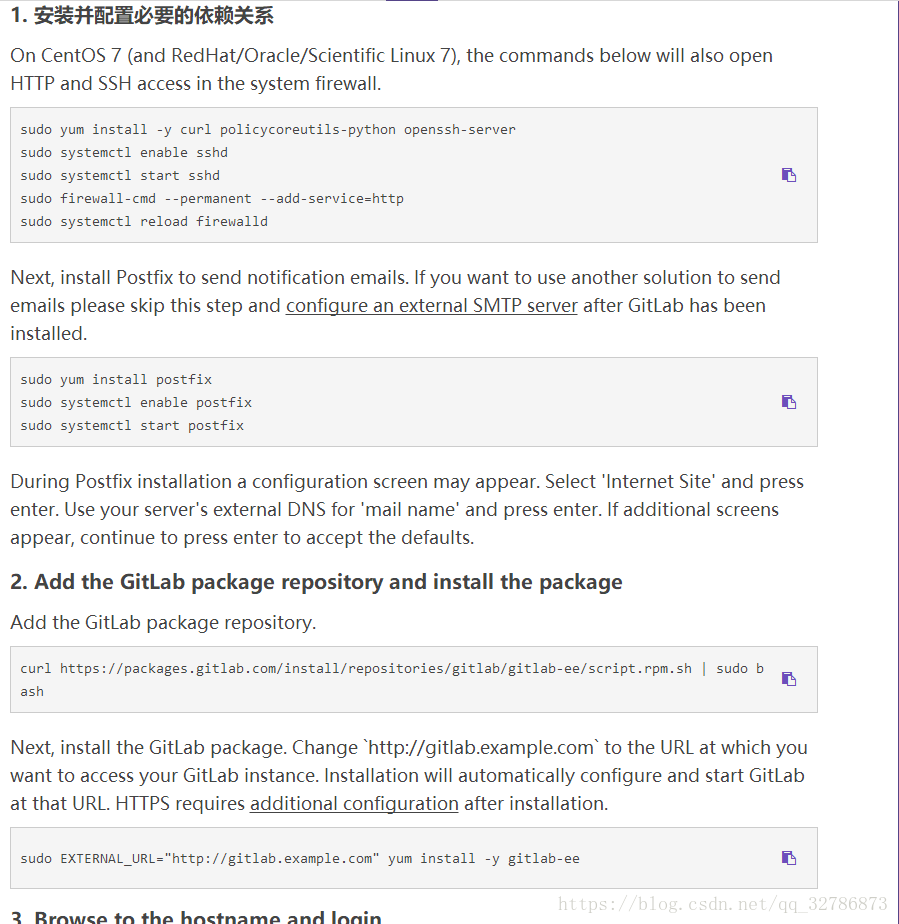Click code line "sudo systemctl start sshd"

tap(120, 176)
